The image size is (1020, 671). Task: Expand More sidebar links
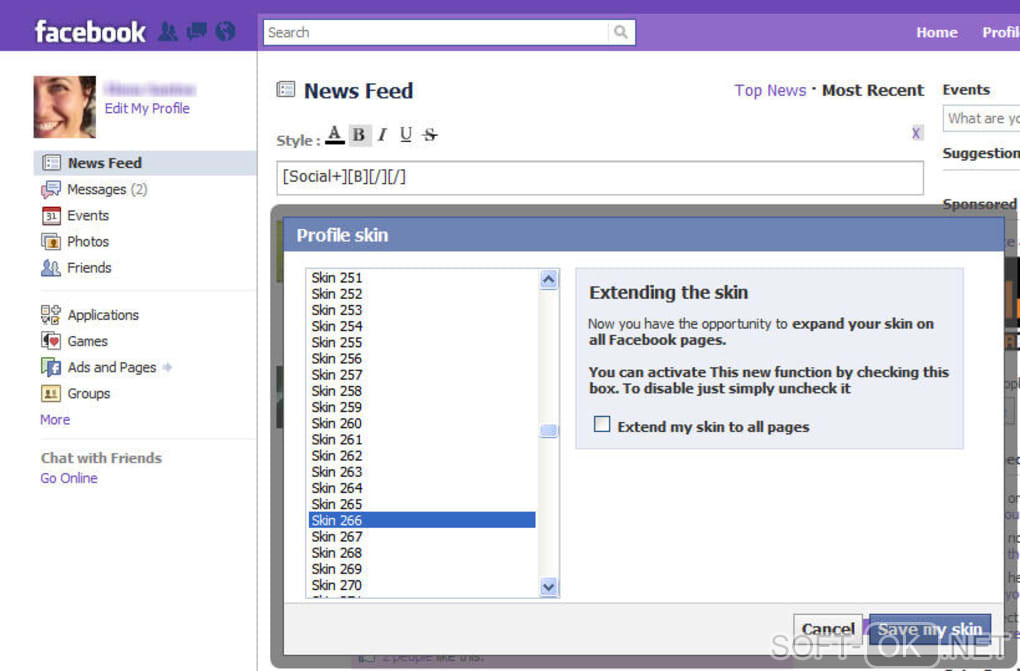click(x=55, y=420)
